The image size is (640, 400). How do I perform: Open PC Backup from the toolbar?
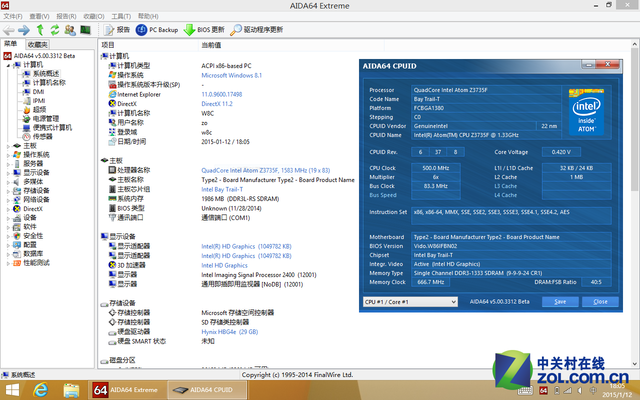click(x=157, y=30)
